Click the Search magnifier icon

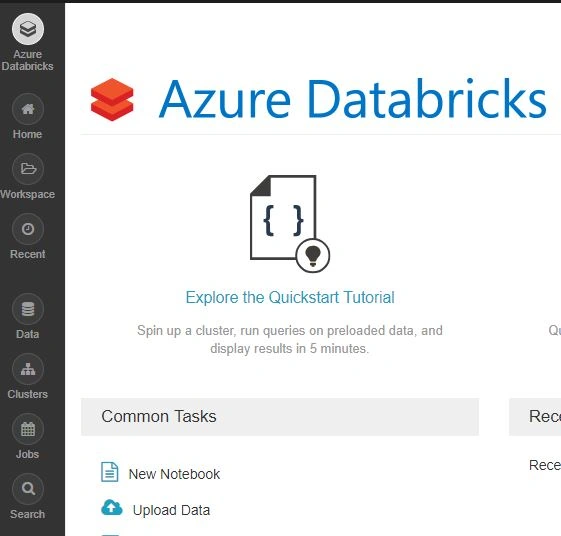(28, 489)
